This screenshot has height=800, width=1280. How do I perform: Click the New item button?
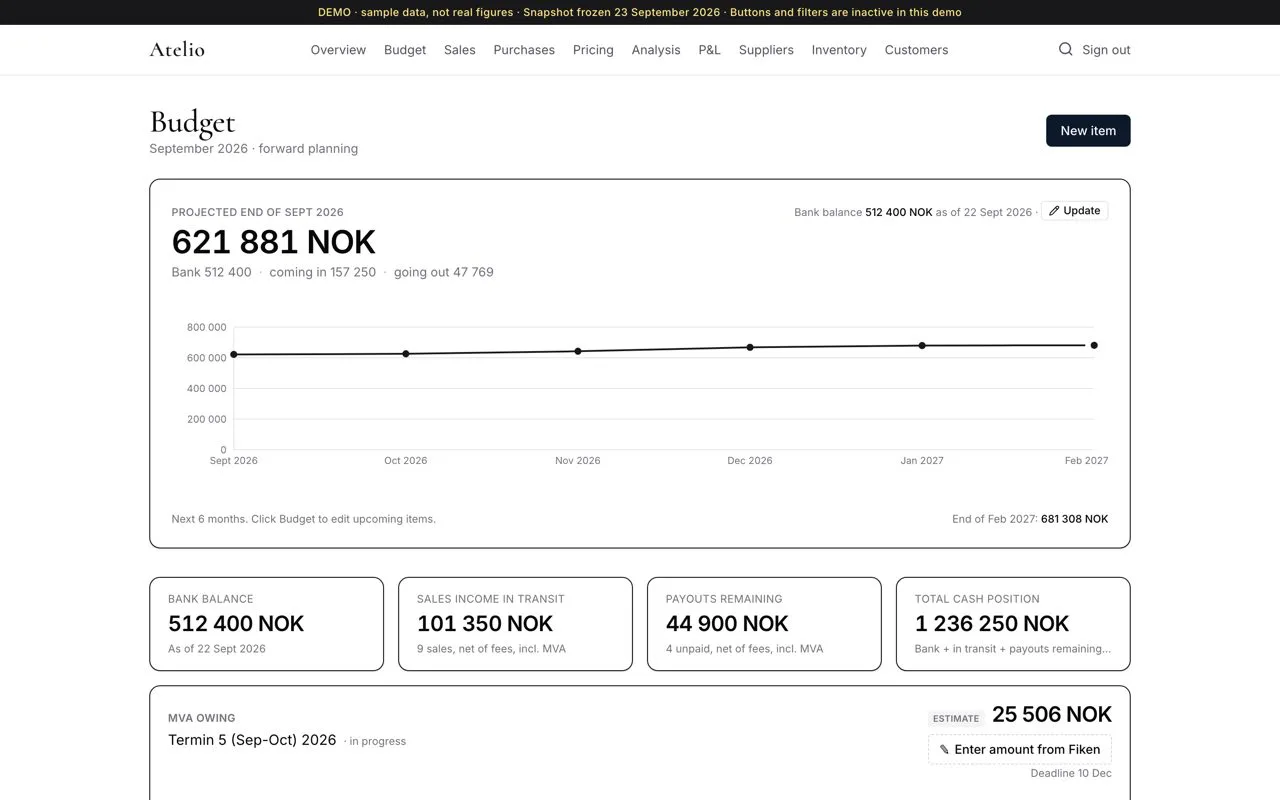(x=1088, y=131)
